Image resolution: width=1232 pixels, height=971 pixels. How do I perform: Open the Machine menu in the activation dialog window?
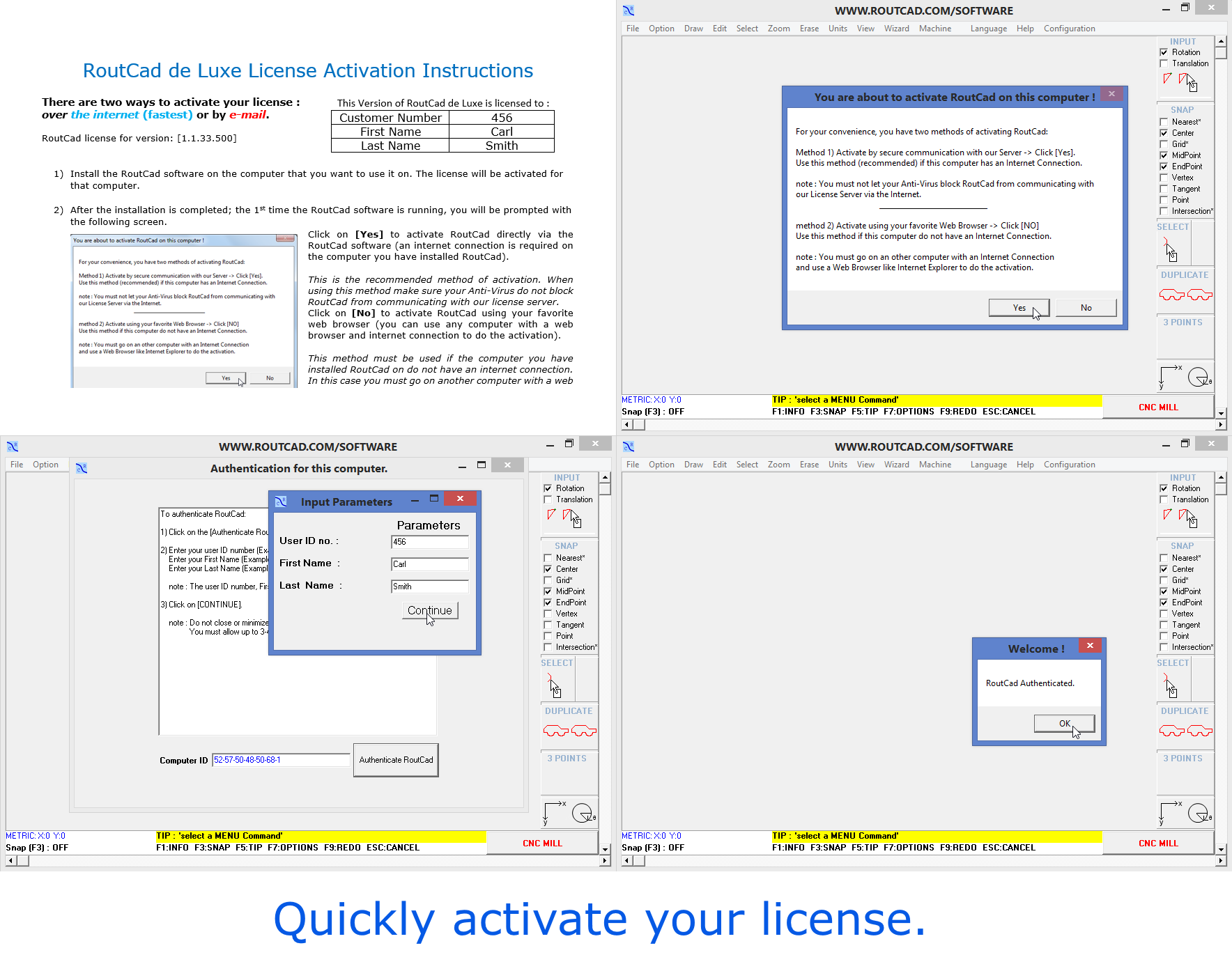tap(934, 29)
